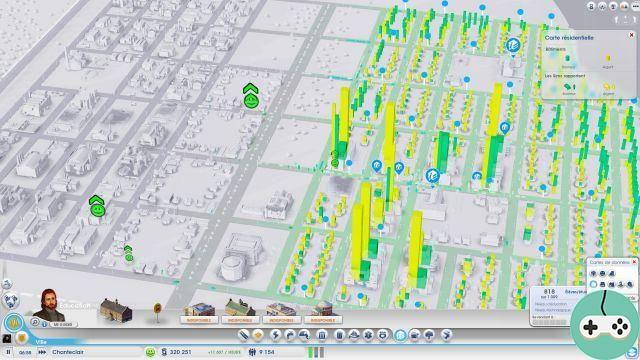This screenshot has height=360, width=640.
Task: Click the green Bâtiments legend swatch
Action: pos(567,58)
